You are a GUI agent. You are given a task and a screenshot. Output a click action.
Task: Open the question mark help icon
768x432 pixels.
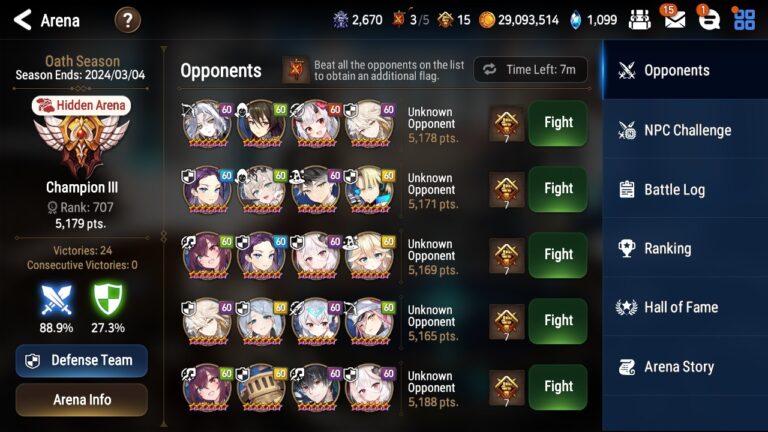pos(127,21)
